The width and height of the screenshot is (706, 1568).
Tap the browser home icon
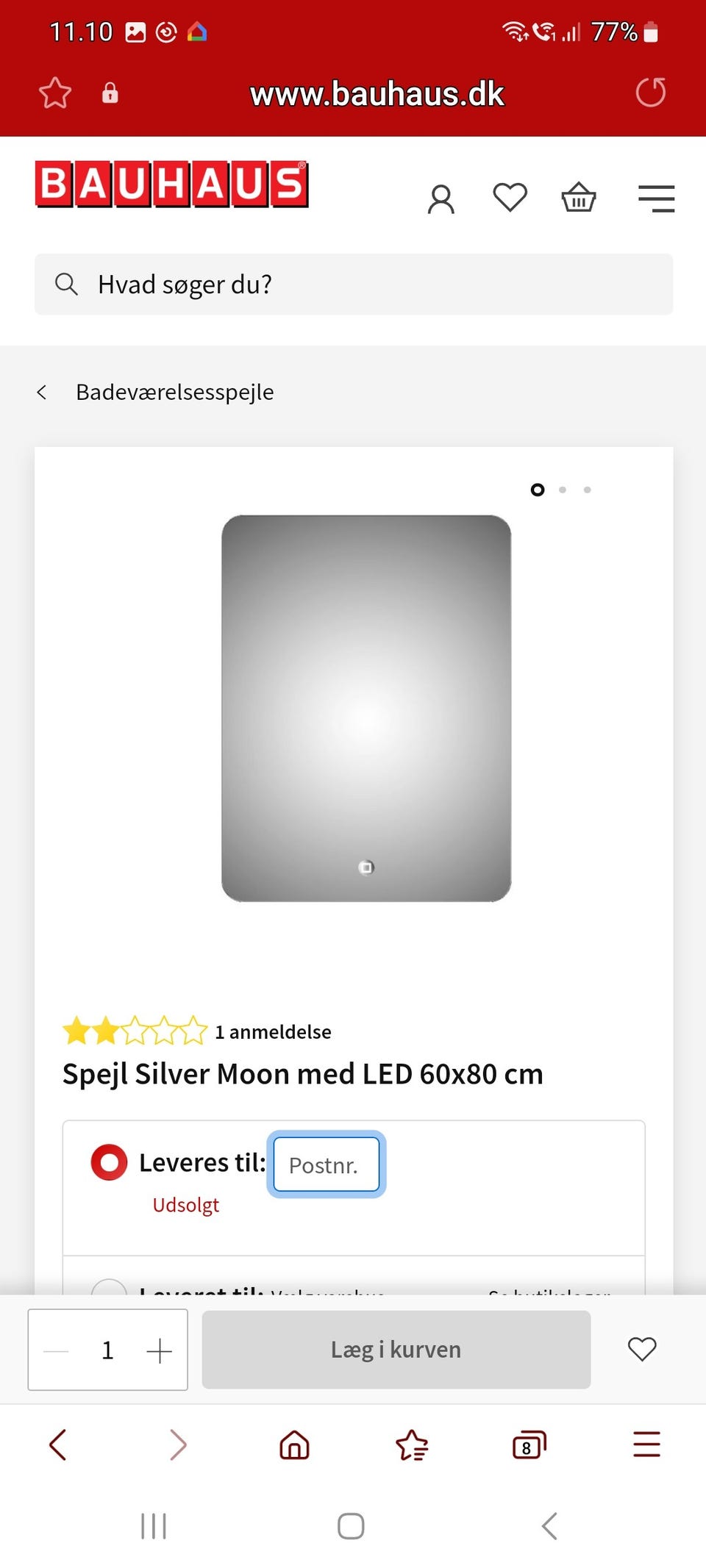(x=294, y=1445)
